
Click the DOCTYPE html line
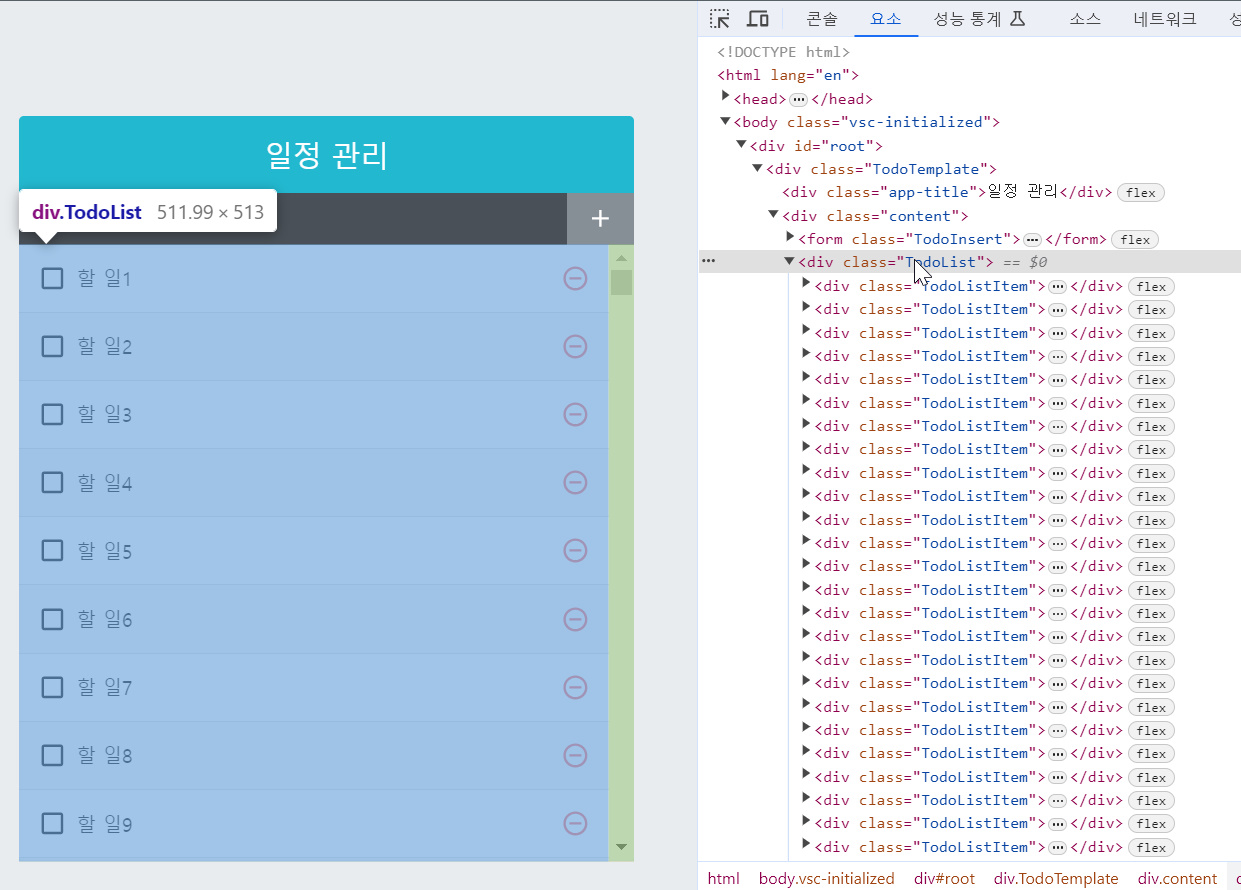783,52
